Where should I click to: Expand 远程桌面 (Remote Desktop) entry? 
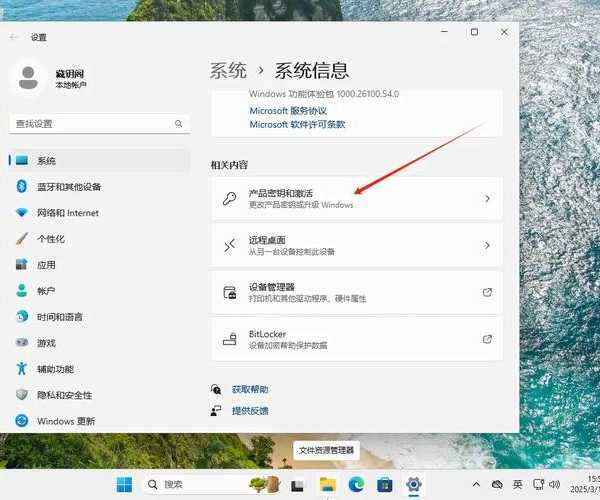[355, 245]
